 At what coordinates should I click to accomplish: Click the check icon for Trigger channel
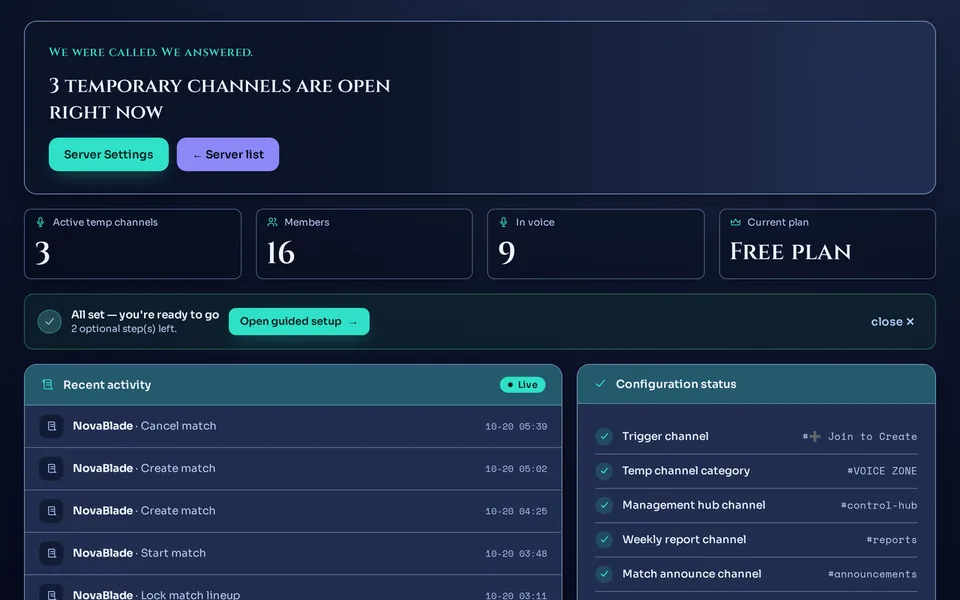pyautogui.click(x=604, y=437)
